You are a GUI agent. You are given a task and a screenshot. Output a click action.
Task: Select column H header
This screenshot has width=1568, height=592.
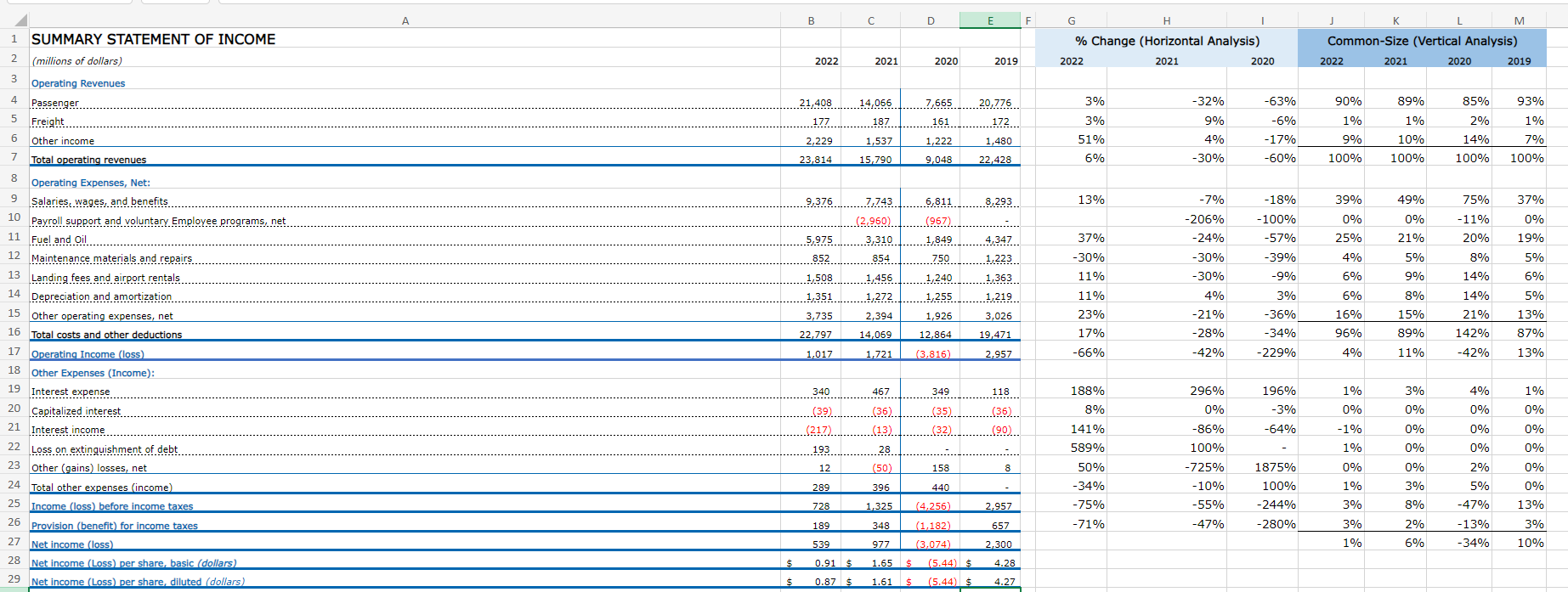pos(1167,20)
